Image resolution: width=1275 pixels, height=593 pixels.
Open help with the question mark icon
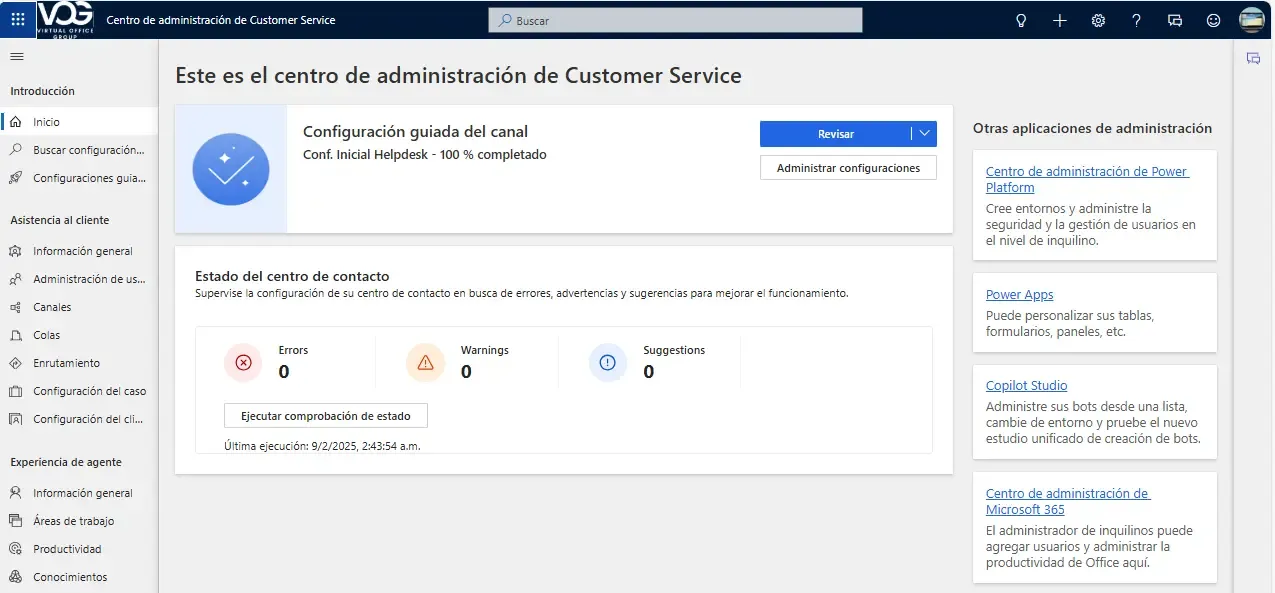click(1136, 20)
